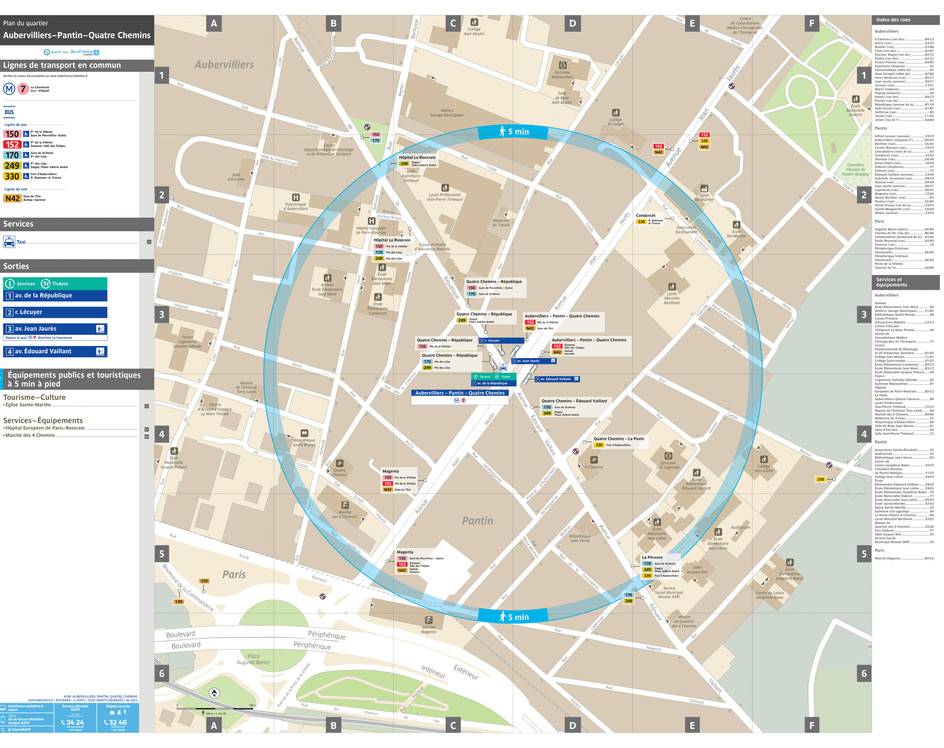Click the hospital H icon near Hôpital La Roseraie

click(372, 221)
